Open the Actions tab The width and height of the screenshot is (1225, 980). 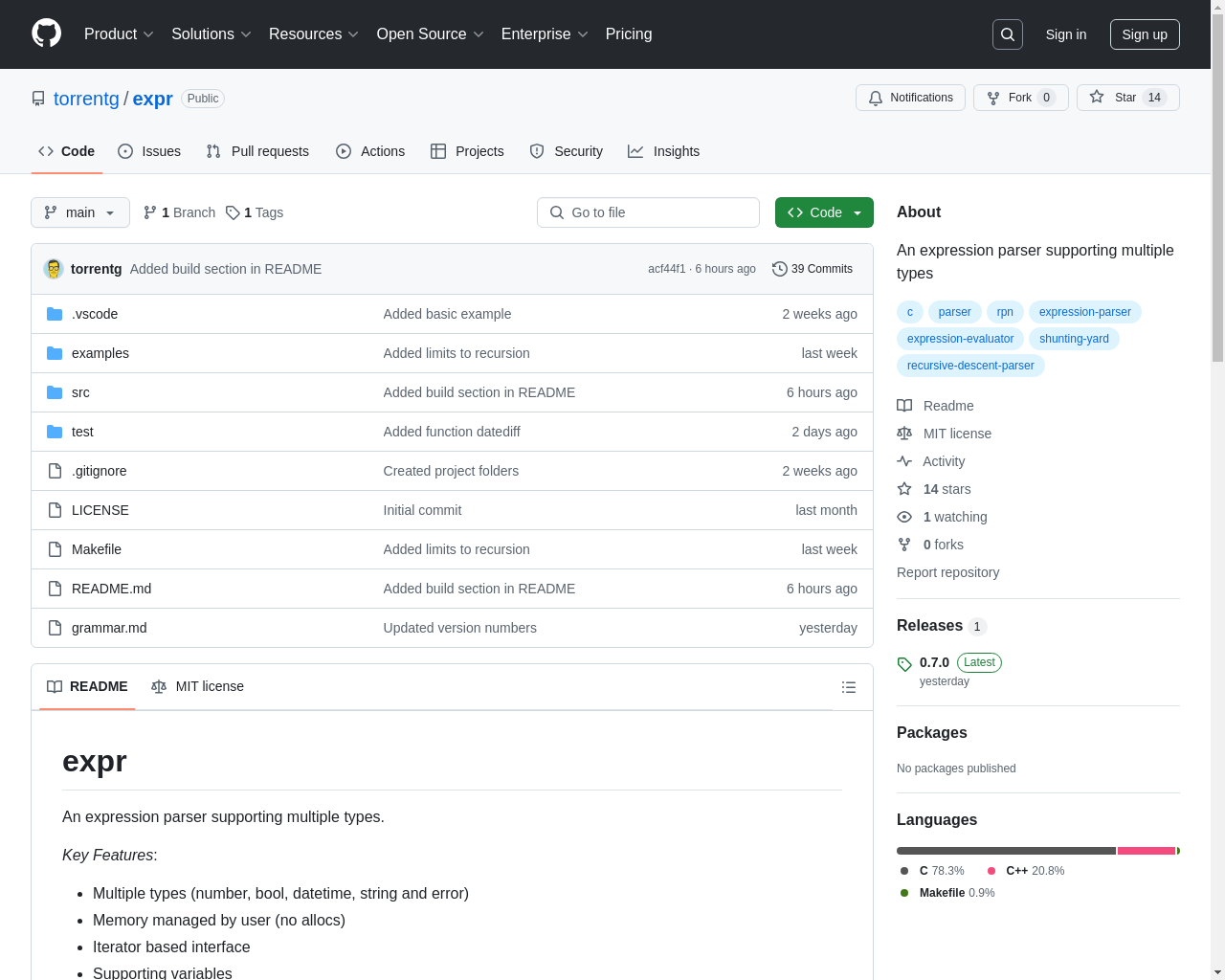[x=370, y=151]
